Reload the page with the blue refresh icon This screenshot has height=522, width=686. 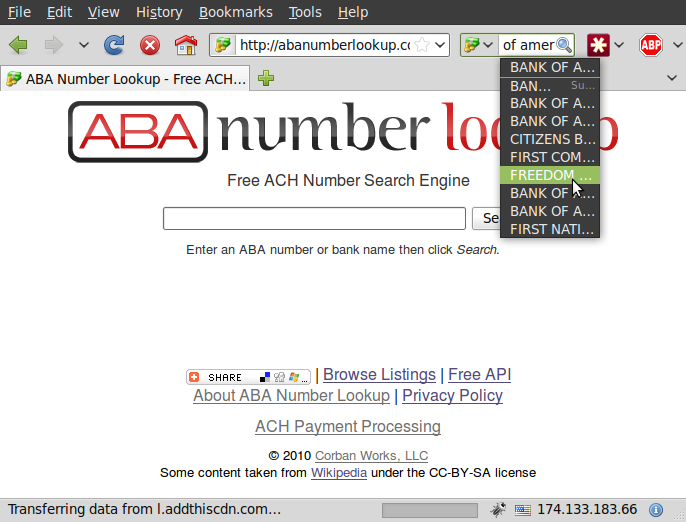tap(114, 45)
